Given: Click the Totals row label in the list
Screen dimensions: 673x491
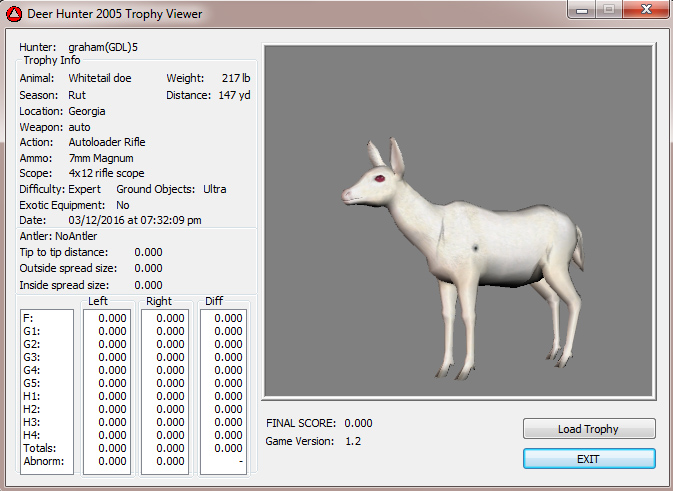Looking at the screenshot, I should (x=36, y=448).
